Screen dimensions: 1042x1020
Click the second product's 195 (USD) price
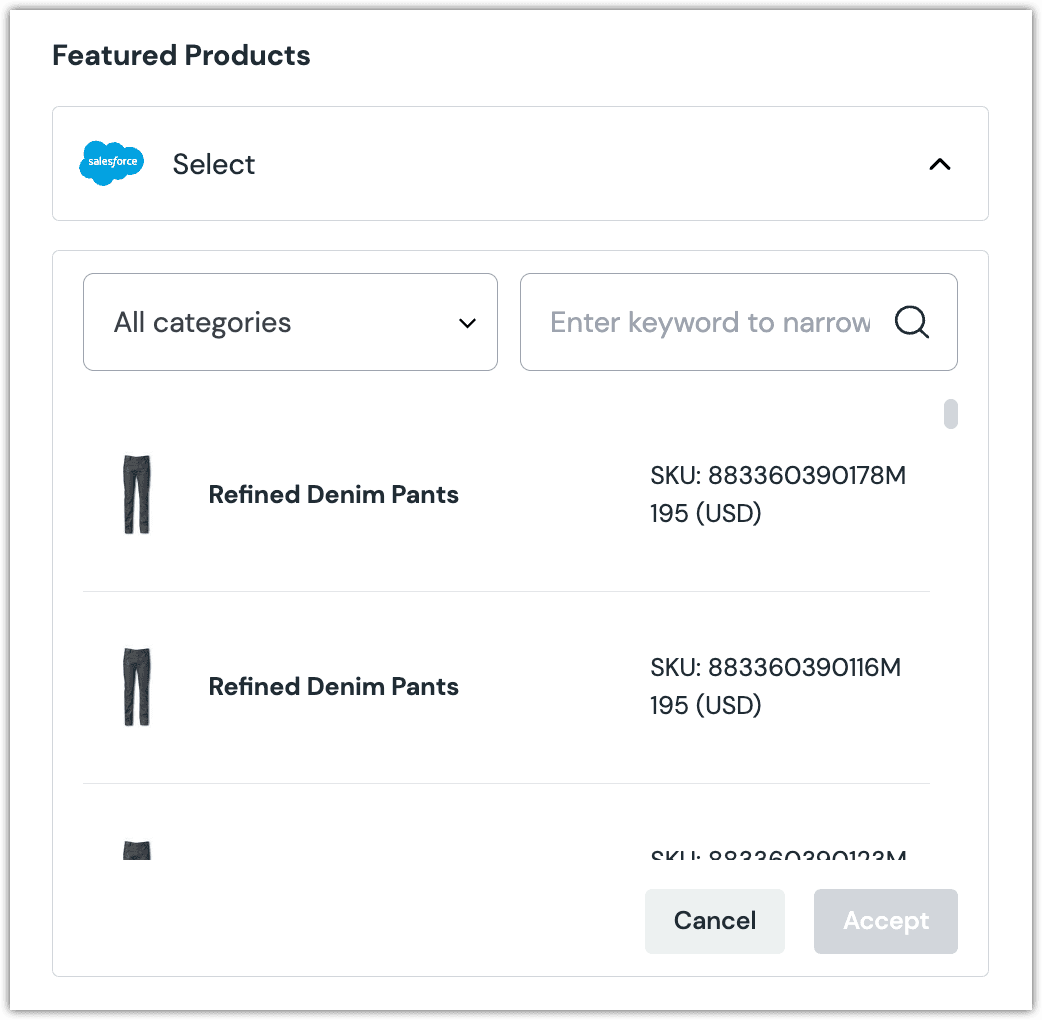[x=706, y=706]
